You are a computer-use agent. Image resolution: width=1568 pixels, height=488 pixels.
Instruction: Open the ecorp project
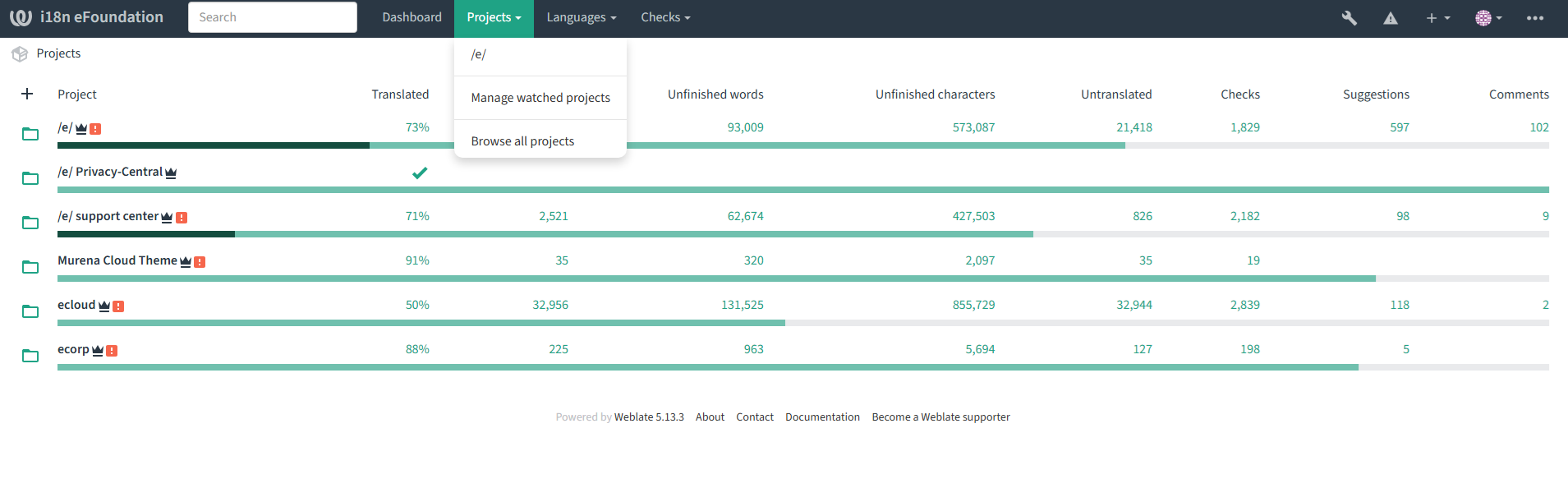(73, 349)
